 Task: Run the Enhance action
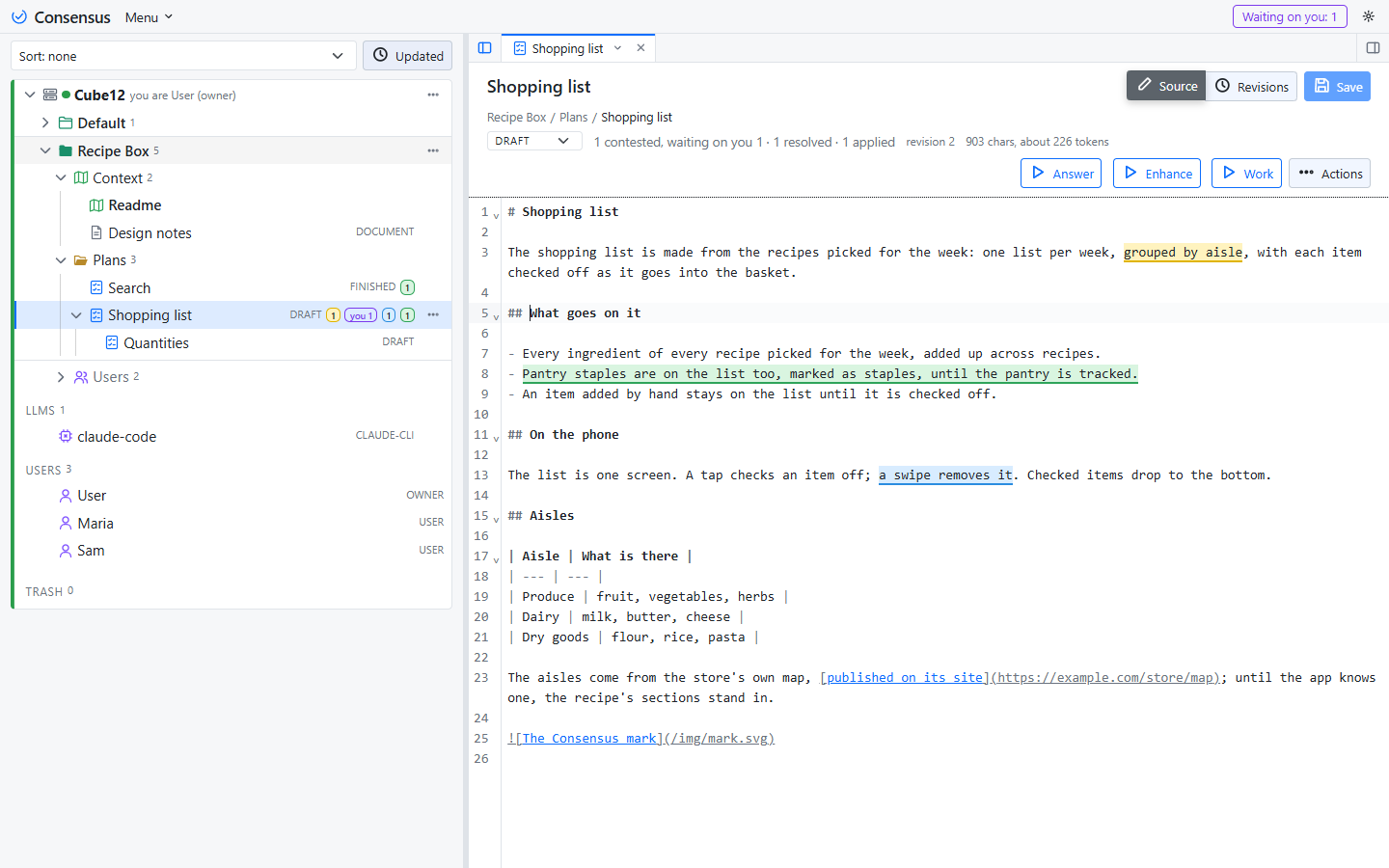(x=1157, y=174)
